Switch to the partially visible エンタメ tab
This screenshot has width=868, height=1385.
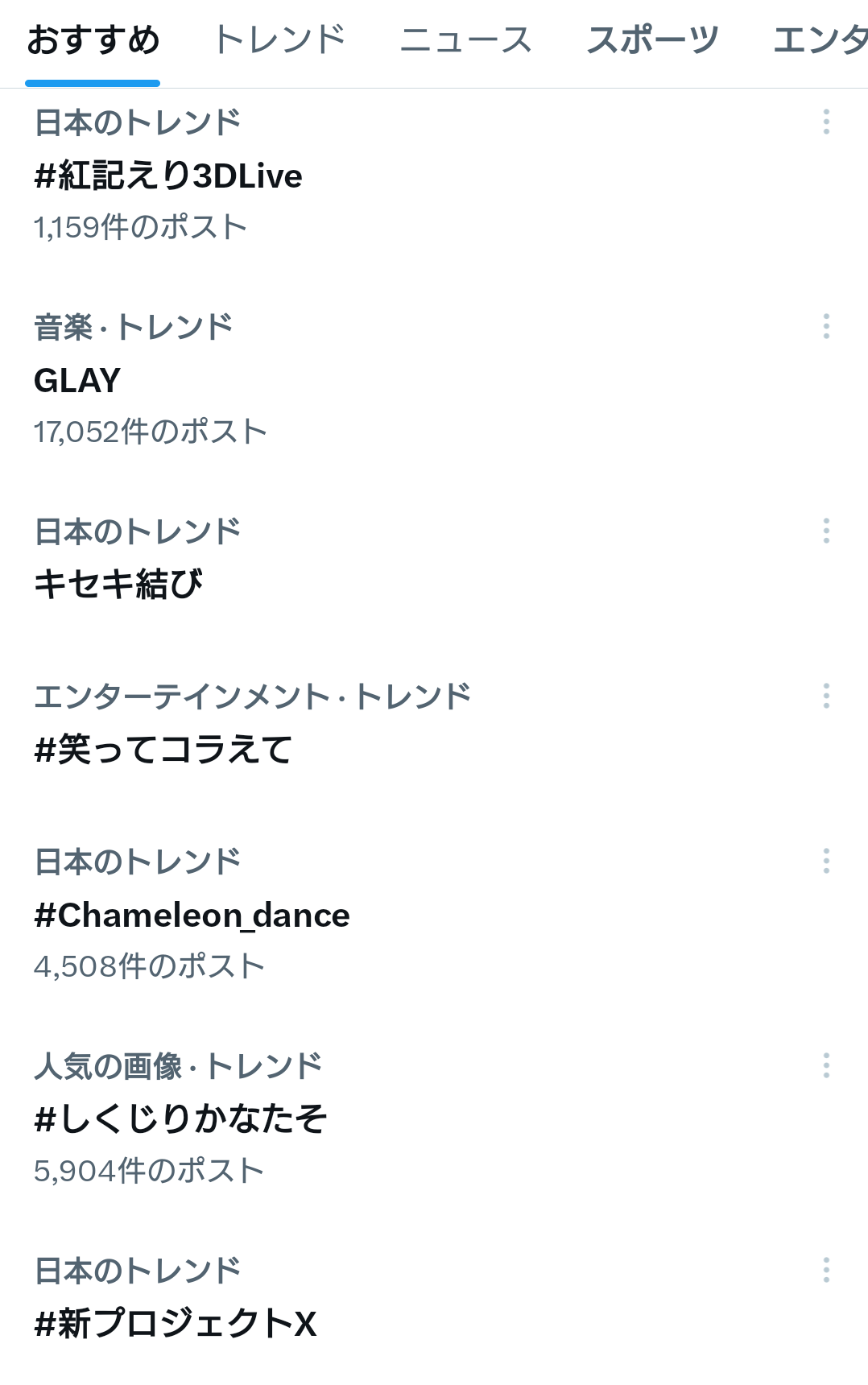[x=820, y=40]
